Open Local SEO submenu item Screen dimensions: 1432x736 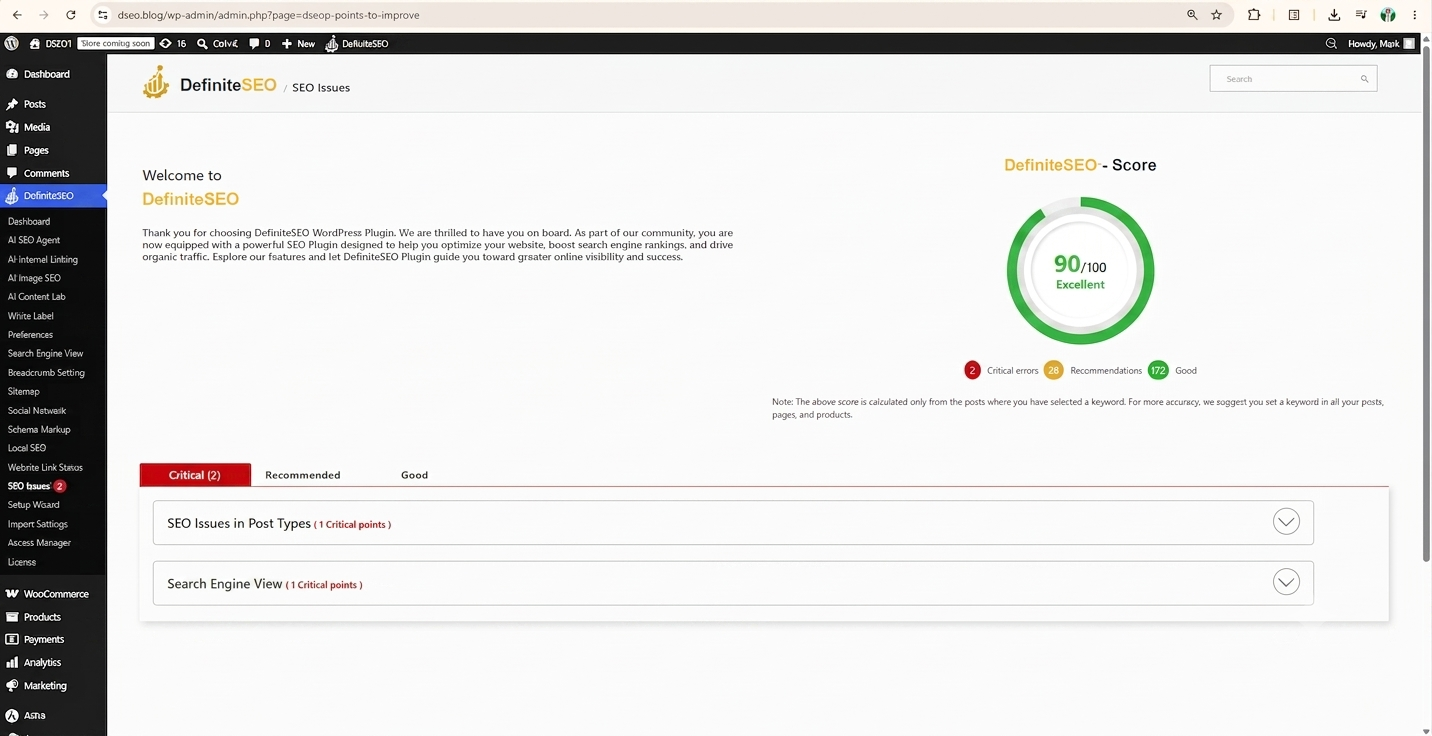(27, 448)
